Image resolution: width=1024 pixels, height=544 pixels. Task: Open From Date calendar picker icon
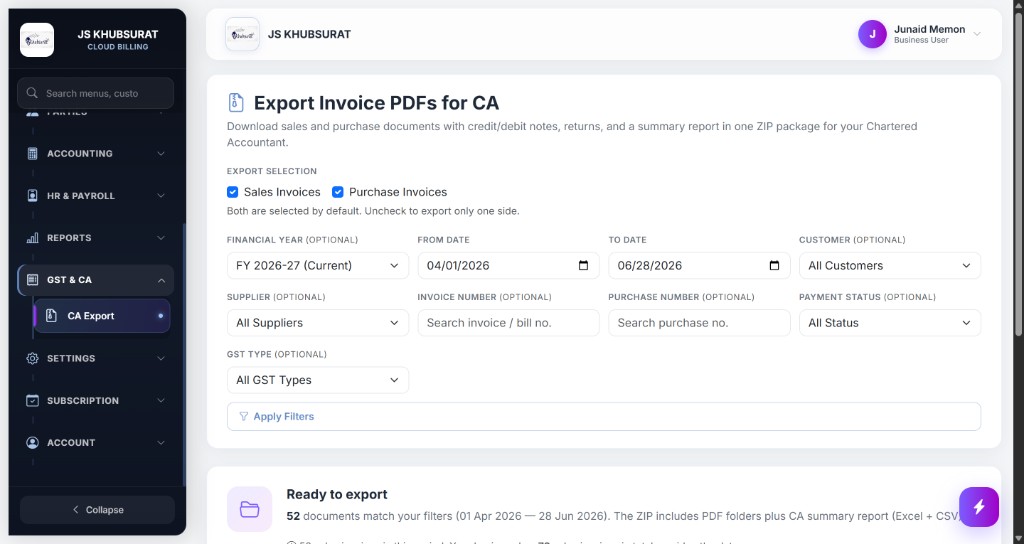[584, 265]
